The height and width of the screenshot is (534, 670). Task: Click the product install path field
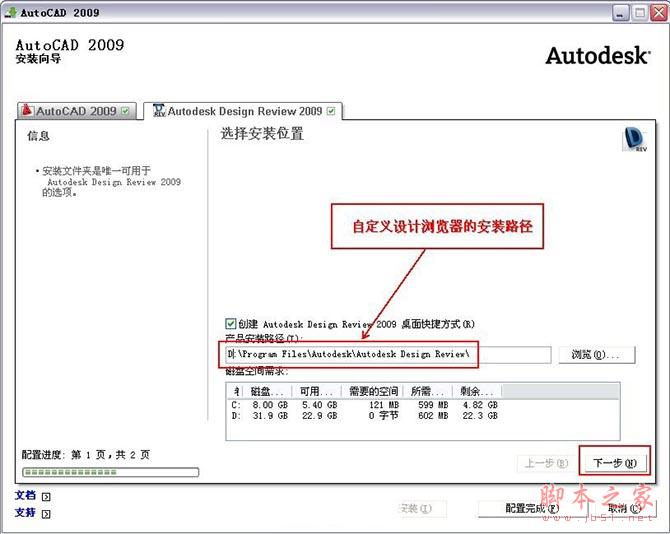(x=388, y=355)
